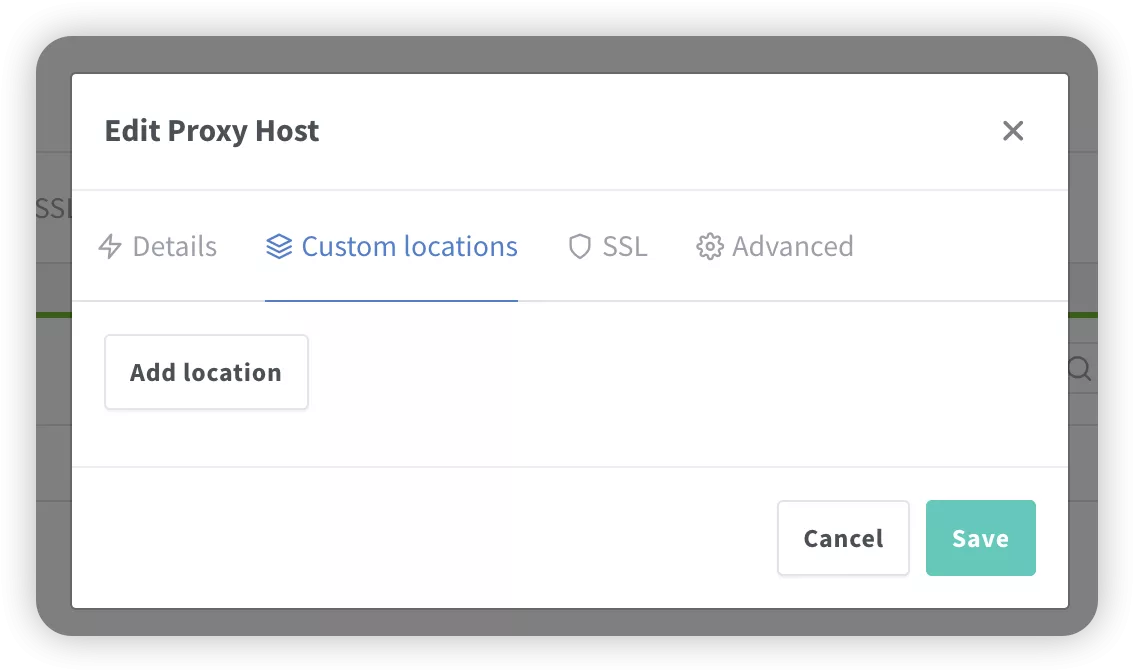Switch to the Details tab
This screenshot has width=1134, height=672.
158,247
